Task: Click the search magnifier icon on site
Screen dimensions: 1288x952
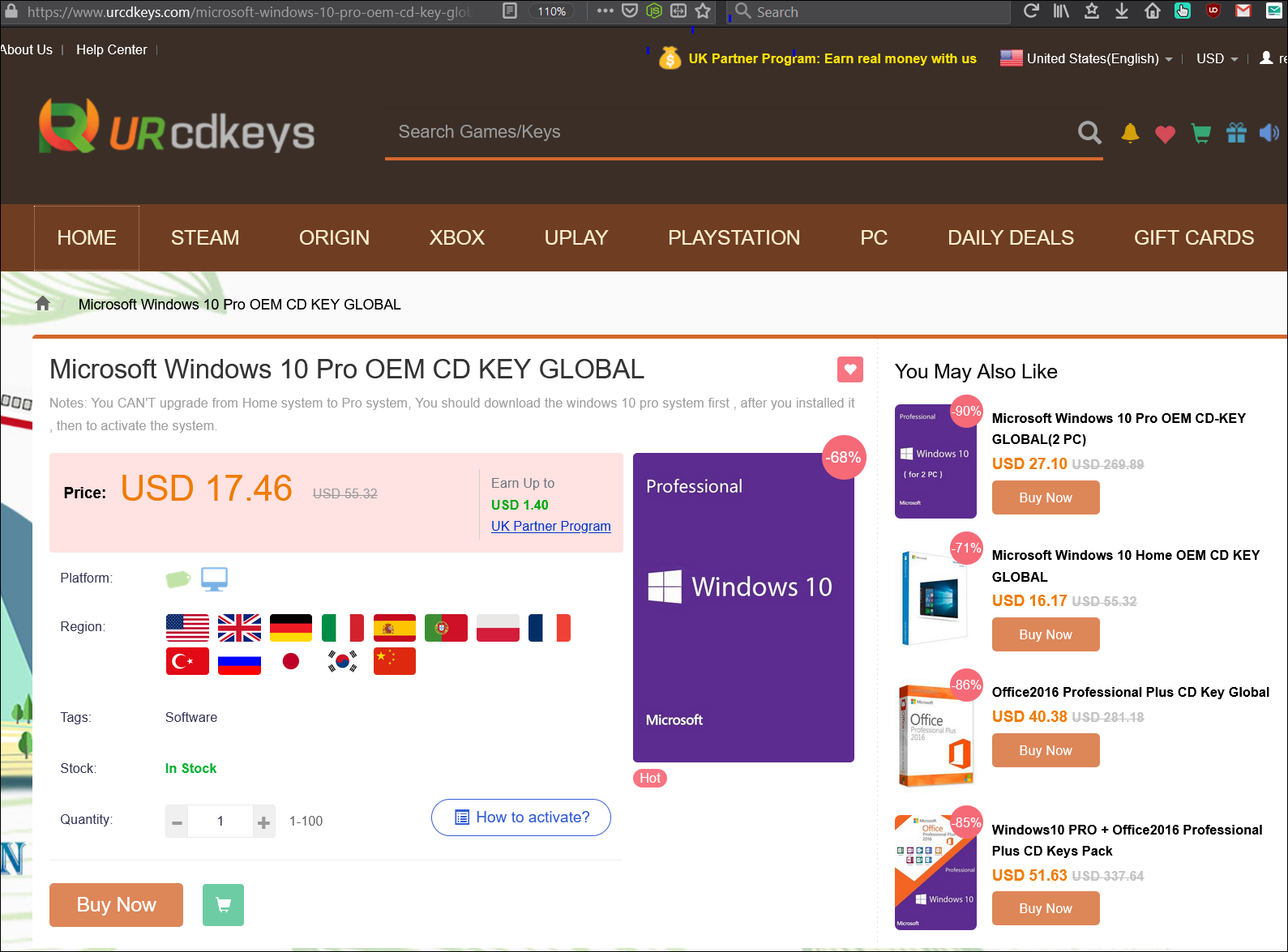Action: click(x=1089, y=132)
